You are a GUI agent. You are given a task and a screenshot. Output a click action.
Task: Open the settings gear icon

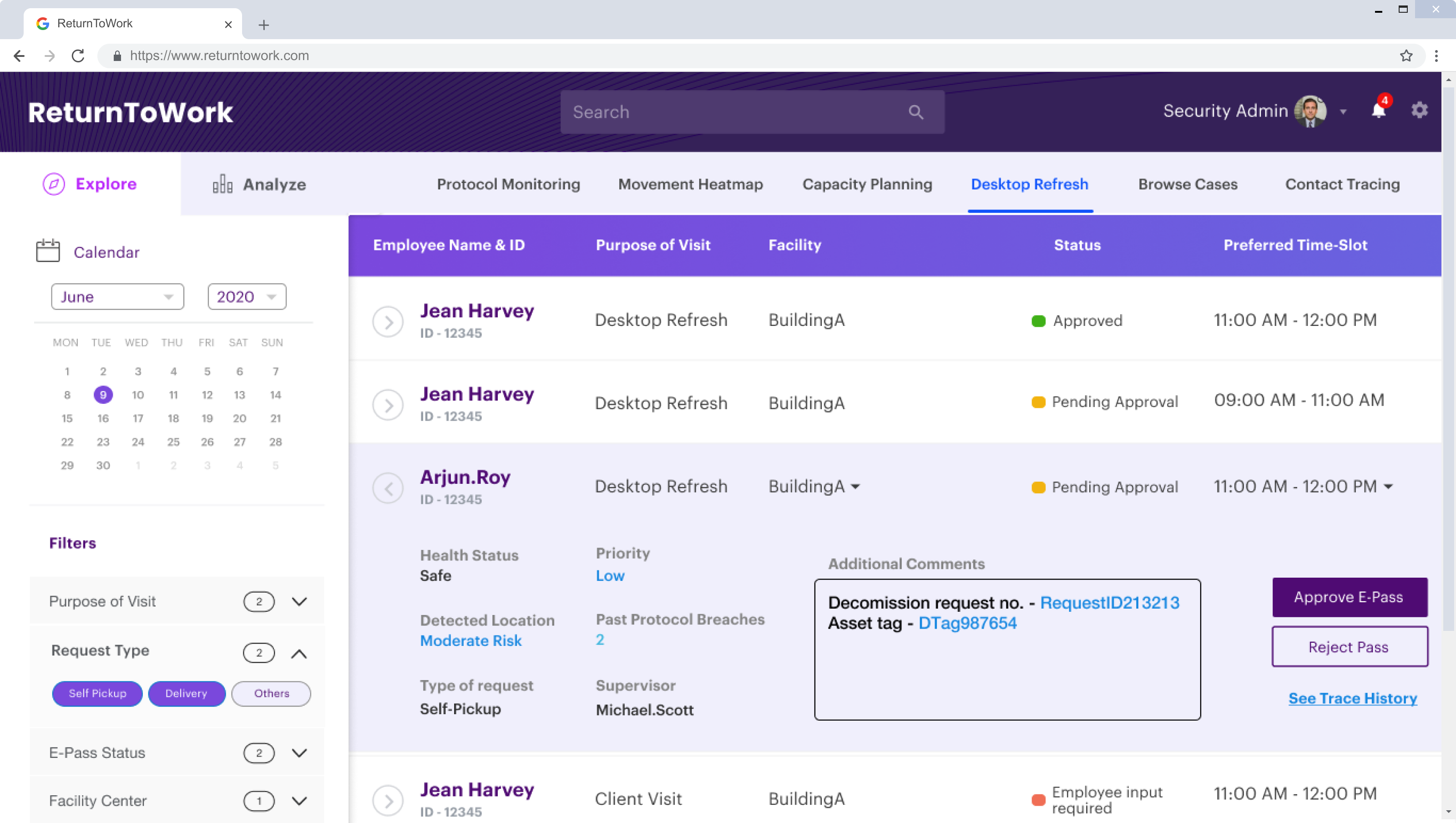[1419, 110]
